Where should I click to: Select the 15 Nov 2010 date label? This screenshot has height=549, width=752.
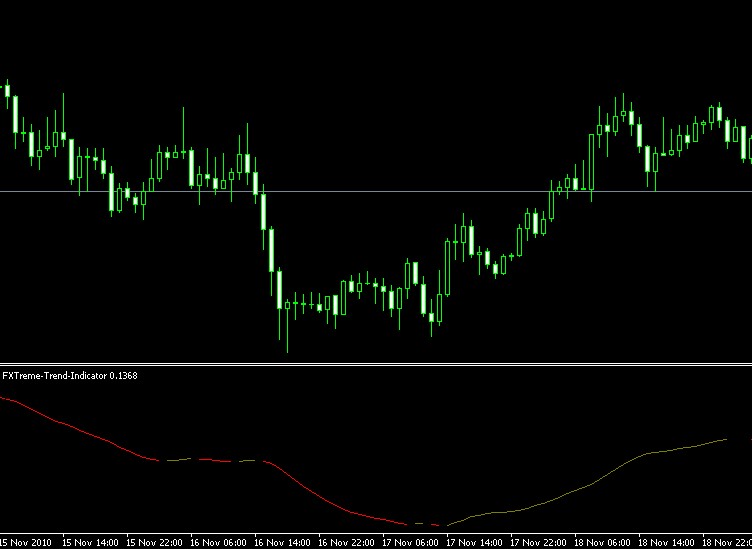click(x=26, y=543)
